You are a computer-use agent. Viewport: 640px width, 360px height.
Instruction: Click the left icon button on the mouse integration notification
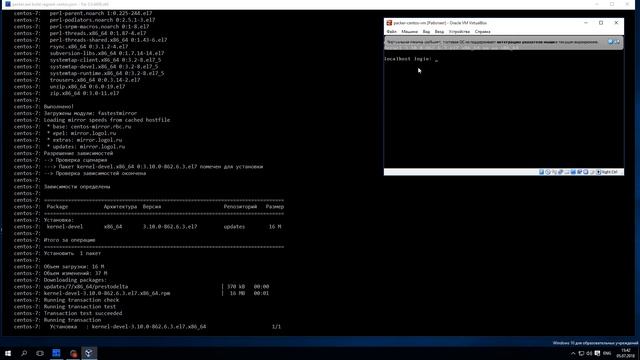coord(611,42)
